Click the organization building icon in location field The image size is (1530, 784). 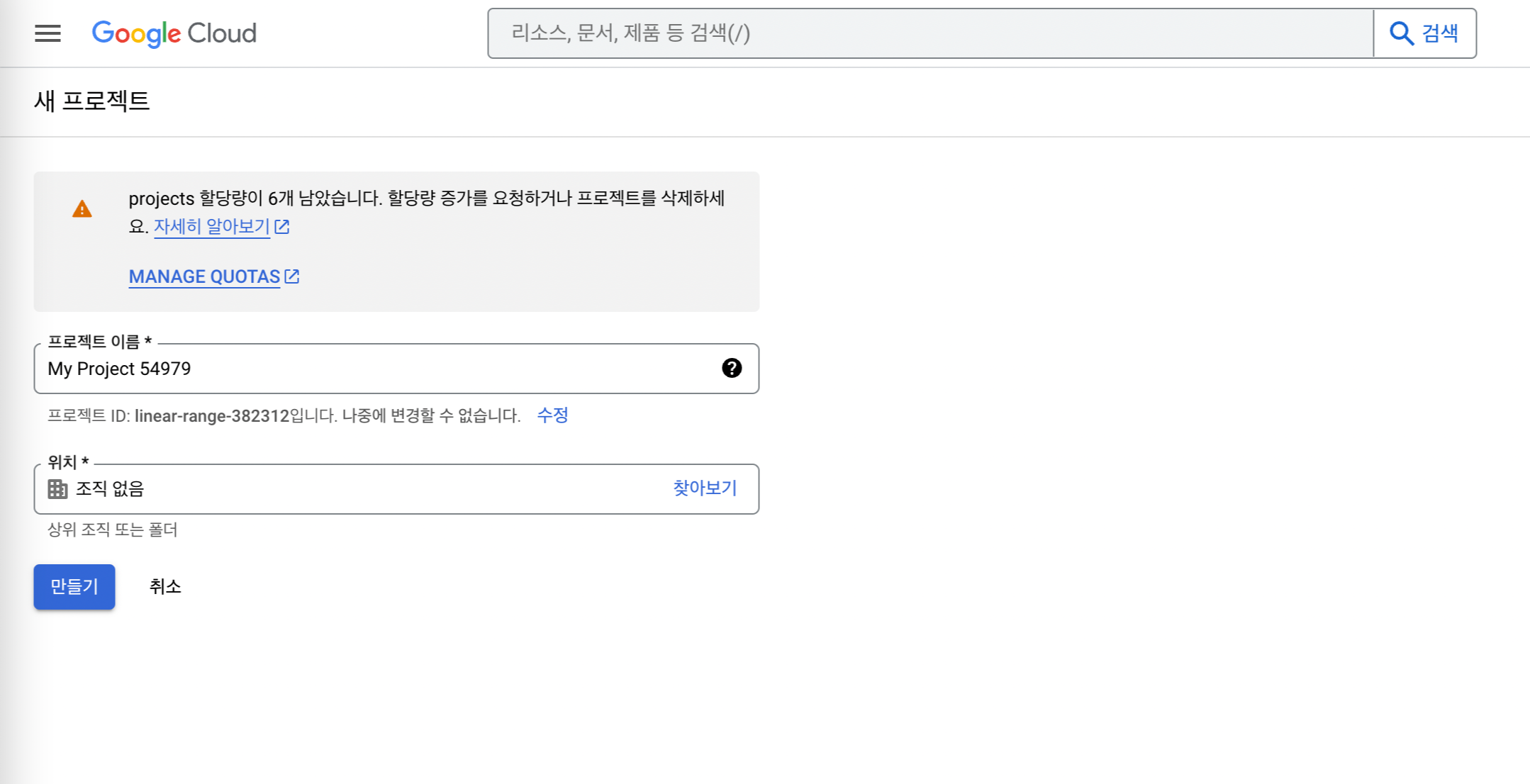(x=57, y=489)
